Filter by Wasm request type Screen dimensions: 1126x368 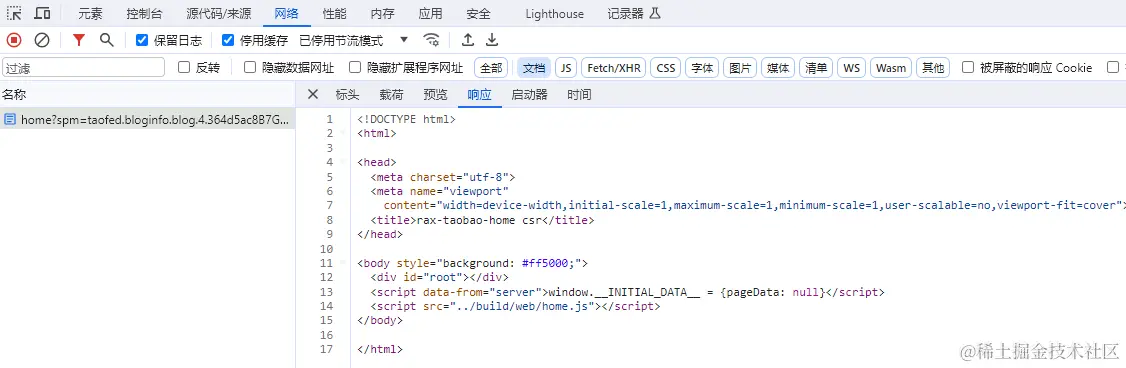point(891,68)
